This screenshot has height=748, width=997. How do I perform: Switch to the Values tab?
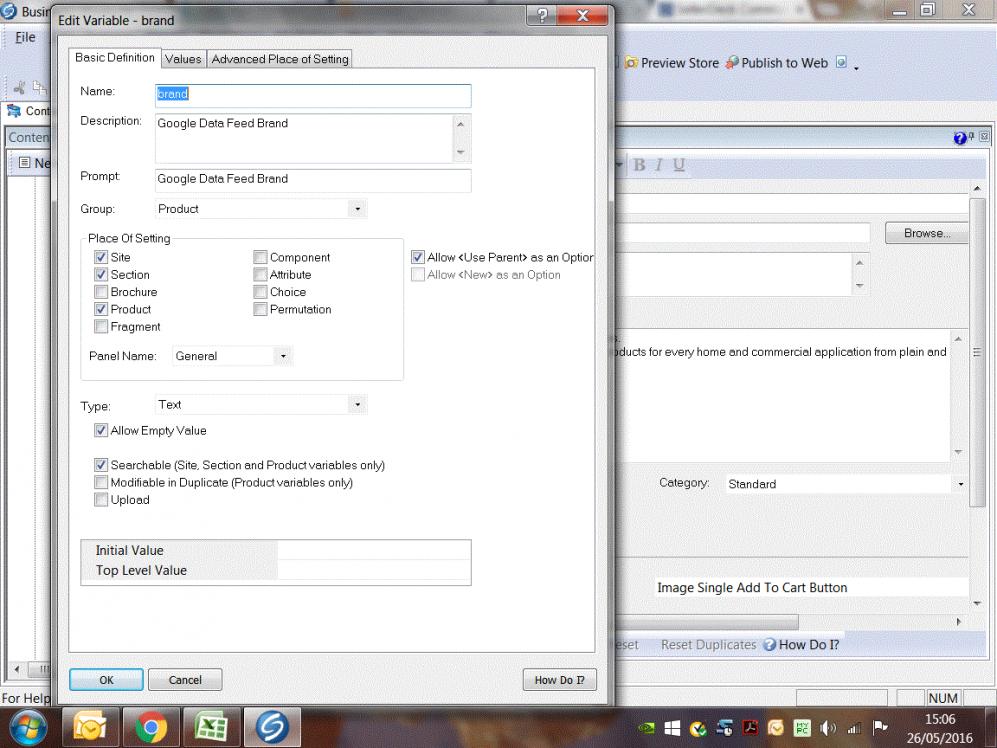(x=183, y=59)
